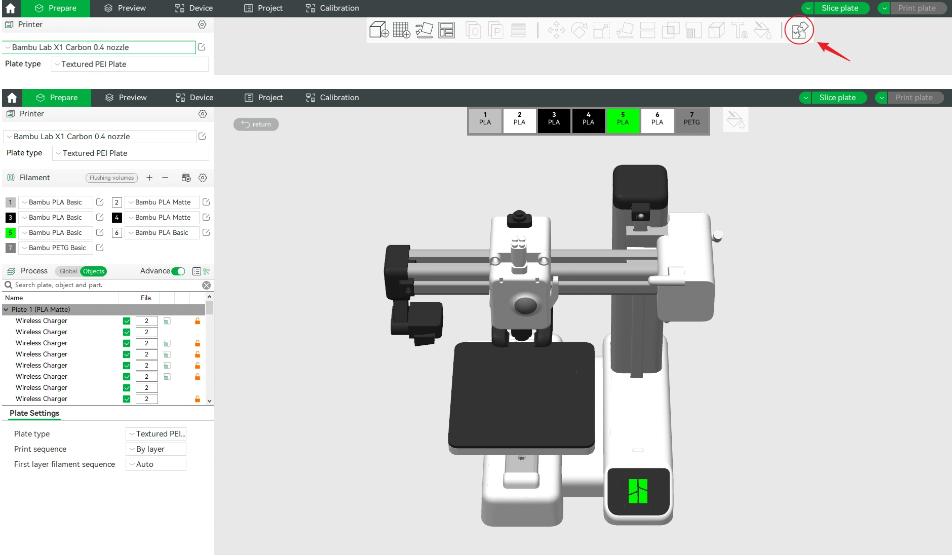This screenshot has width=952, height=557.
Task: Select the Plate Settings tab
Action: (x=34, y=413)
